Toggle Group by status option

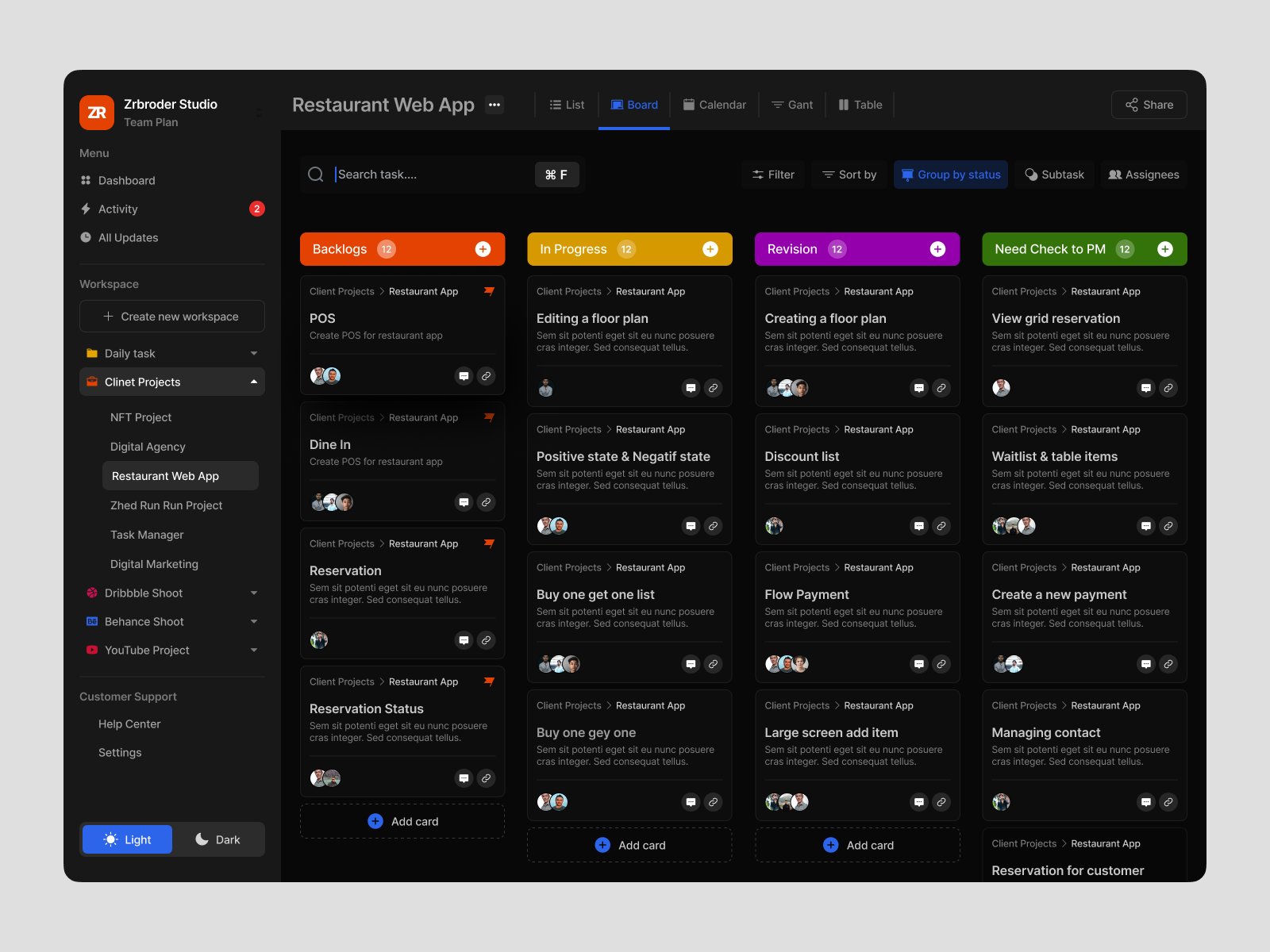[950, 175]
